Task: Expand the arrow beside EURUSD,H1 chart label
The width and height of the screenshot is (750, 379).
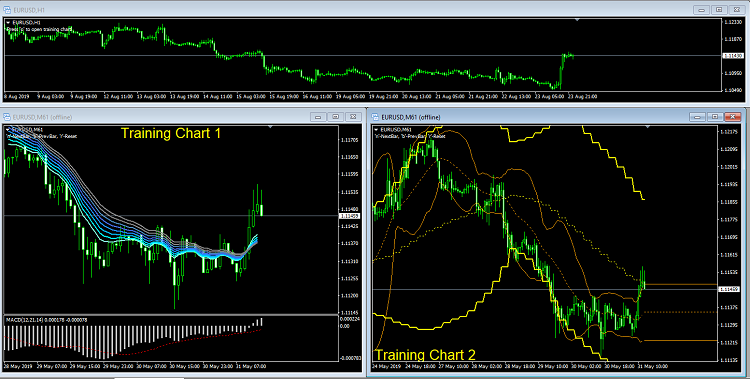Action: point(8,23)
